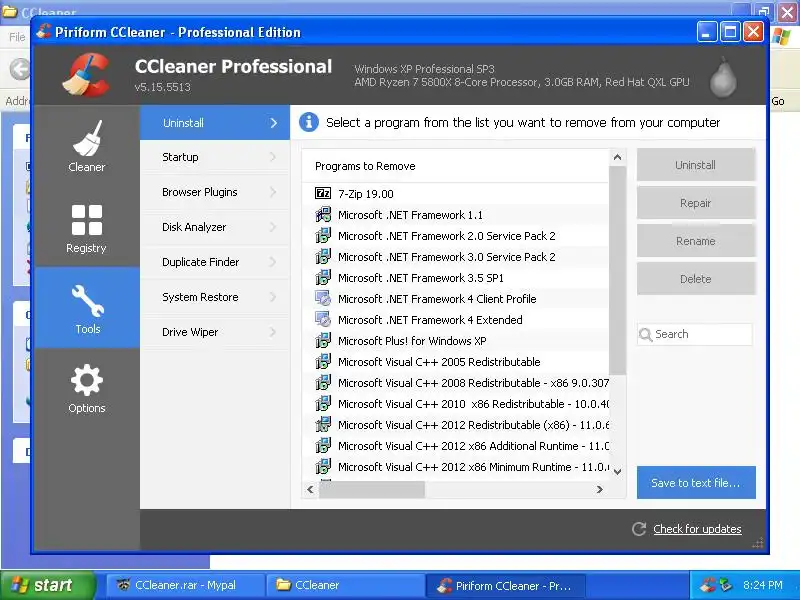Click the Search input field
800x600 pixels.
click(x=695, y=334)
